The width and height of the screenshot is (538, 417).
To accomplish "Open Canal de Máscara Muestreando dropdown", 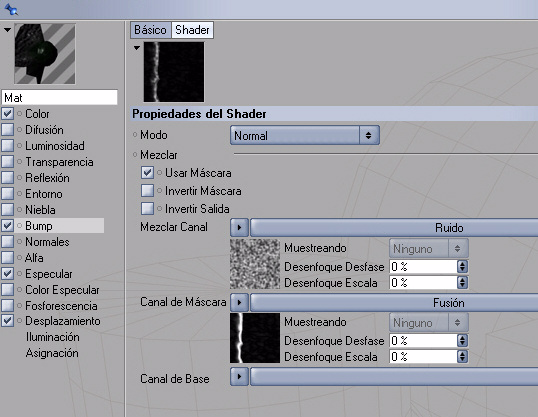I will tap(429, 322).
